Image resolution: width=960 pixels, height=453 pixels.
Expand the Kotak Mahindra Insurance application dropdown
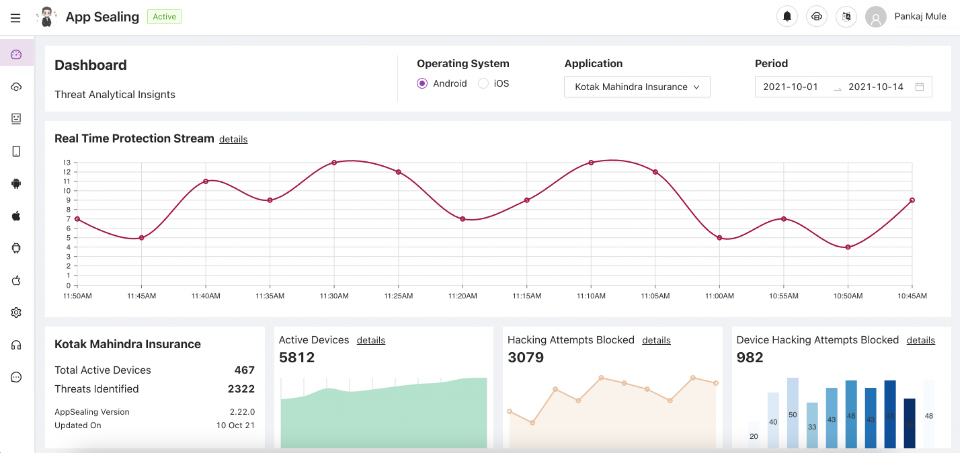point(637,87)
